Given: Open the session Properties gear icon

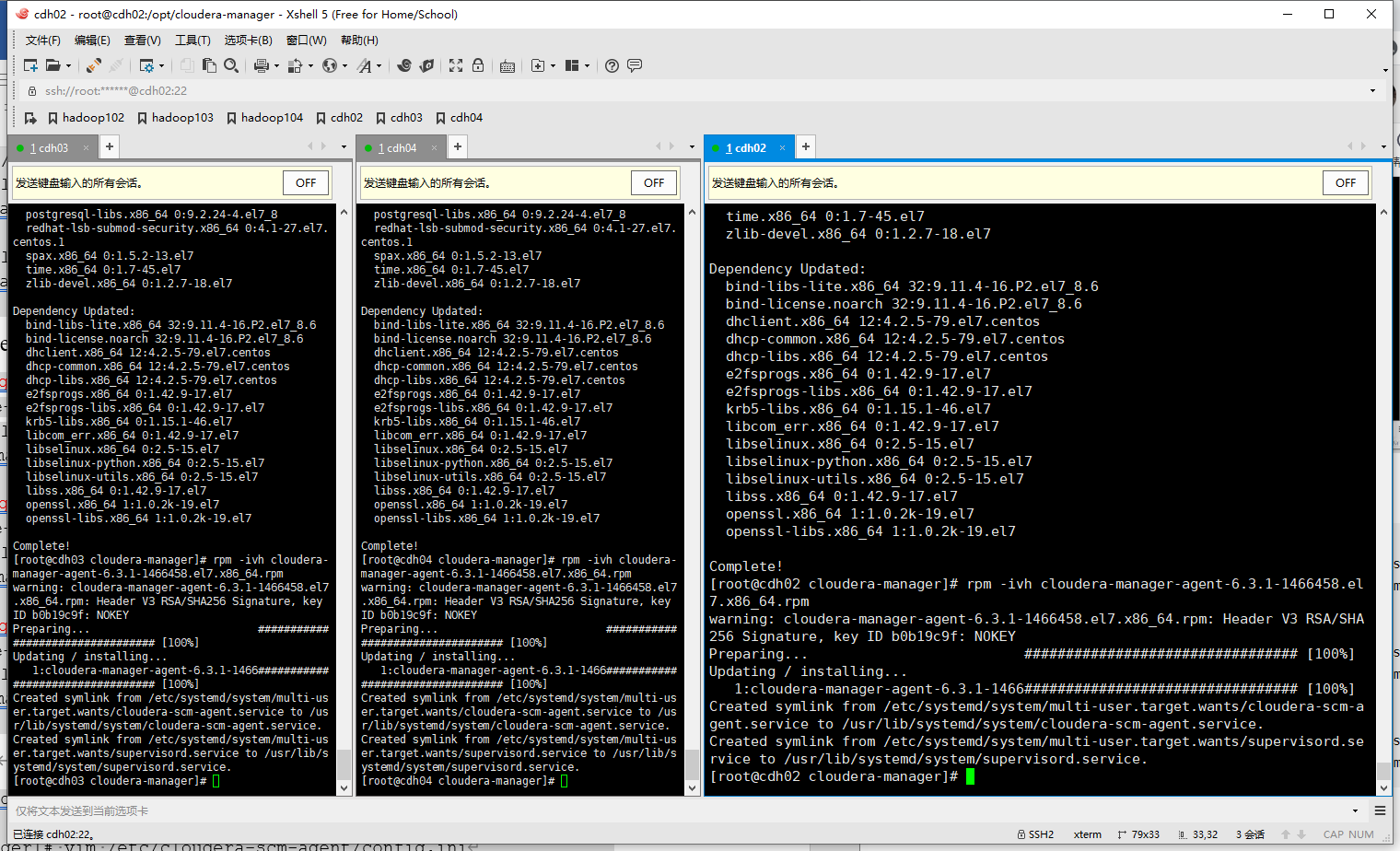Looking at the screenshot, I should [146, 65].
